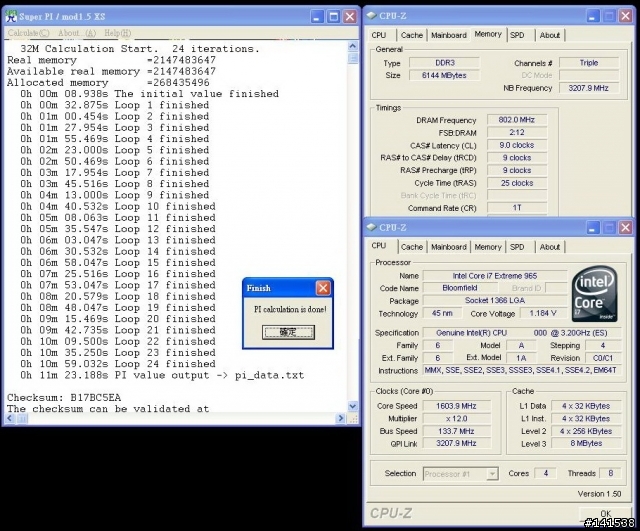Click the FSB:DRAM 2:12 field
640x531 pixels.
pyautogui.click(x=517, y=133)
